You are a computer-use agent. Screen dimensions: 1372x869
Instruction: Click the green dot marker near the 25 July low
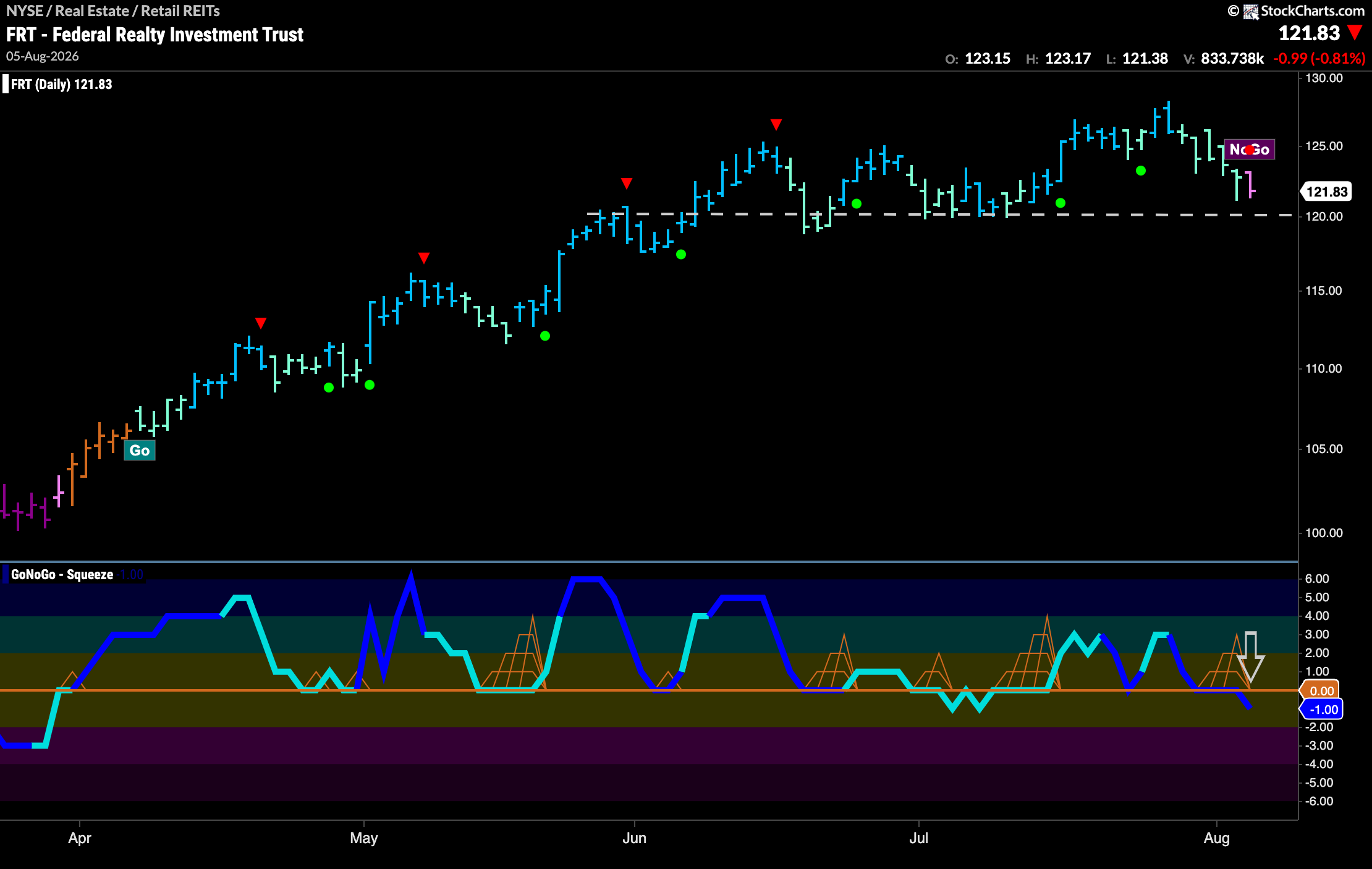1141,171
